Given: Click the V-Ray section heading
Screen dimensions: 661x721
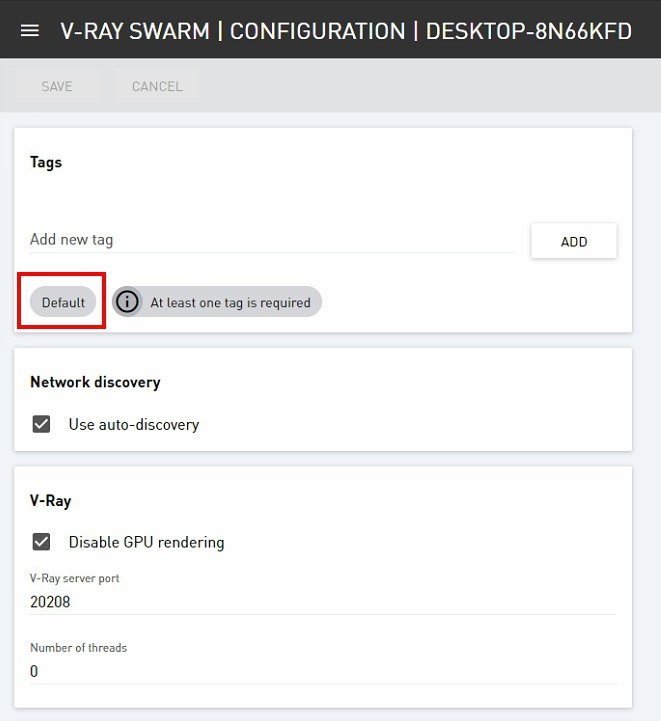Looking at the screenshot, I should [x=51, y=501].
